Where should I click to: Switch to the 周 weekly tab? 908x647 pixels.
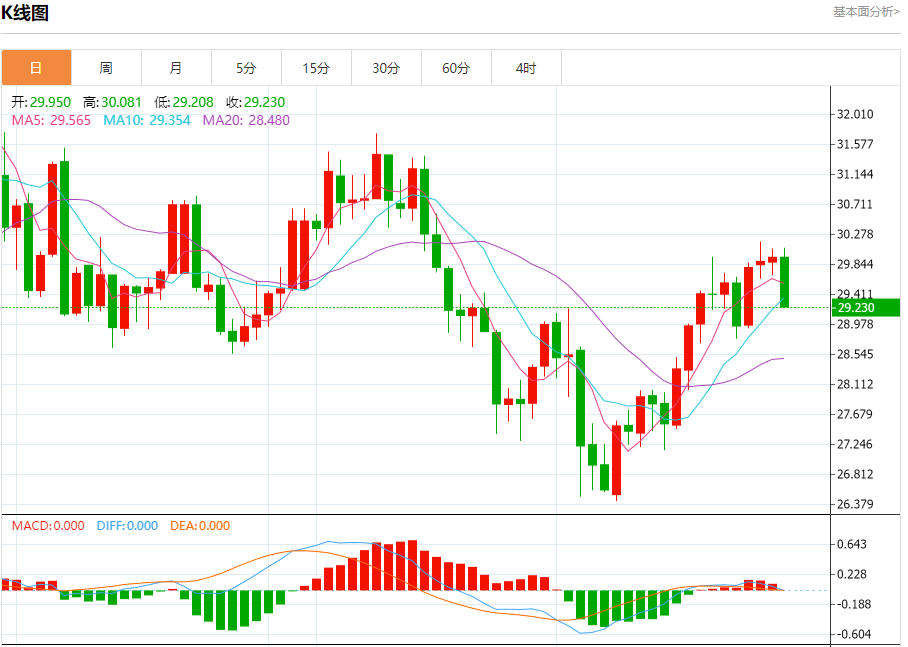(107, 68)
